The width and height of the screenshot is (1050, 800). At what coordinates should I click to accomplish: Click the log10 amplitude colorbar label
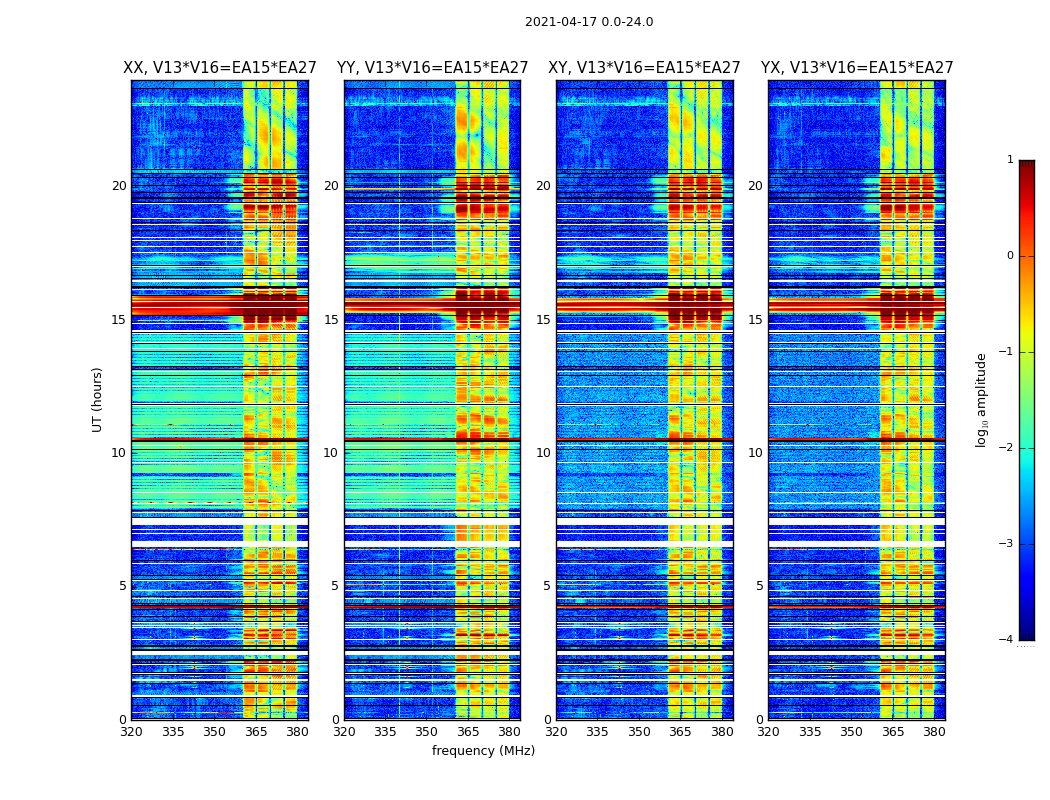981,400
